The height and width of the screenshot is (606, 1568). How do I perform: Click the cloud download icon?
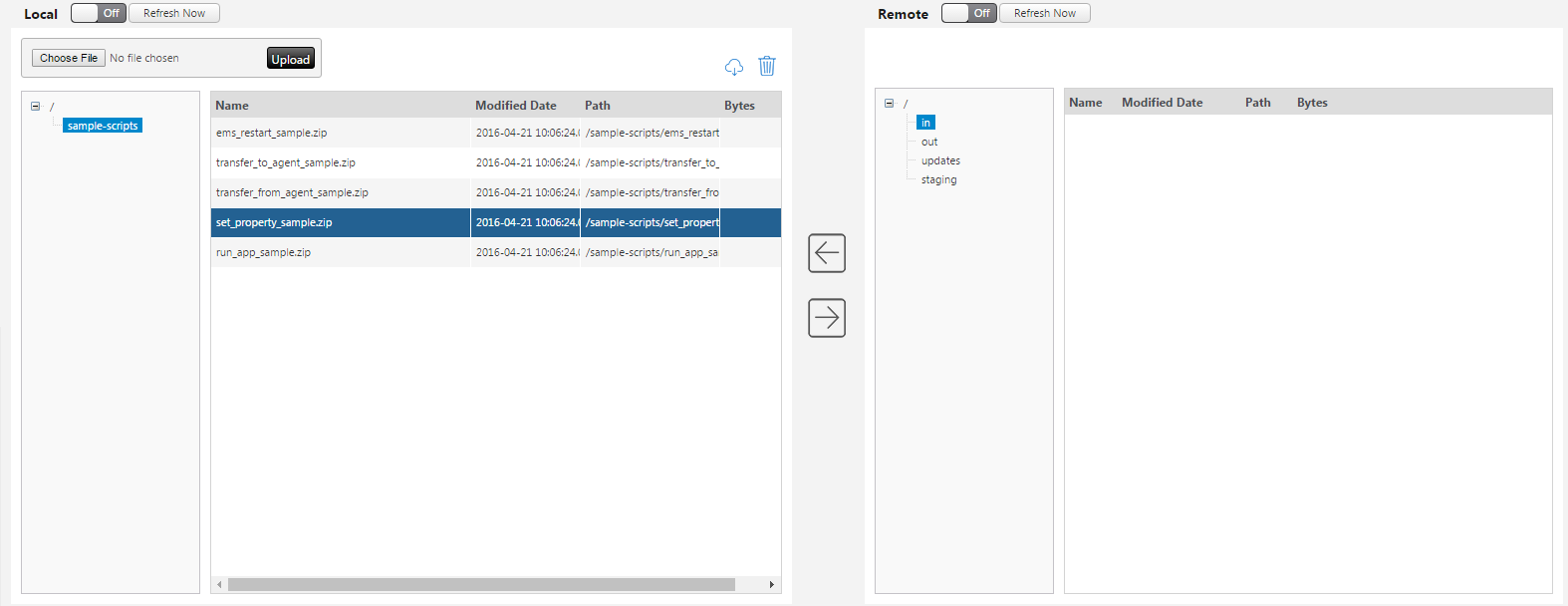734,67
